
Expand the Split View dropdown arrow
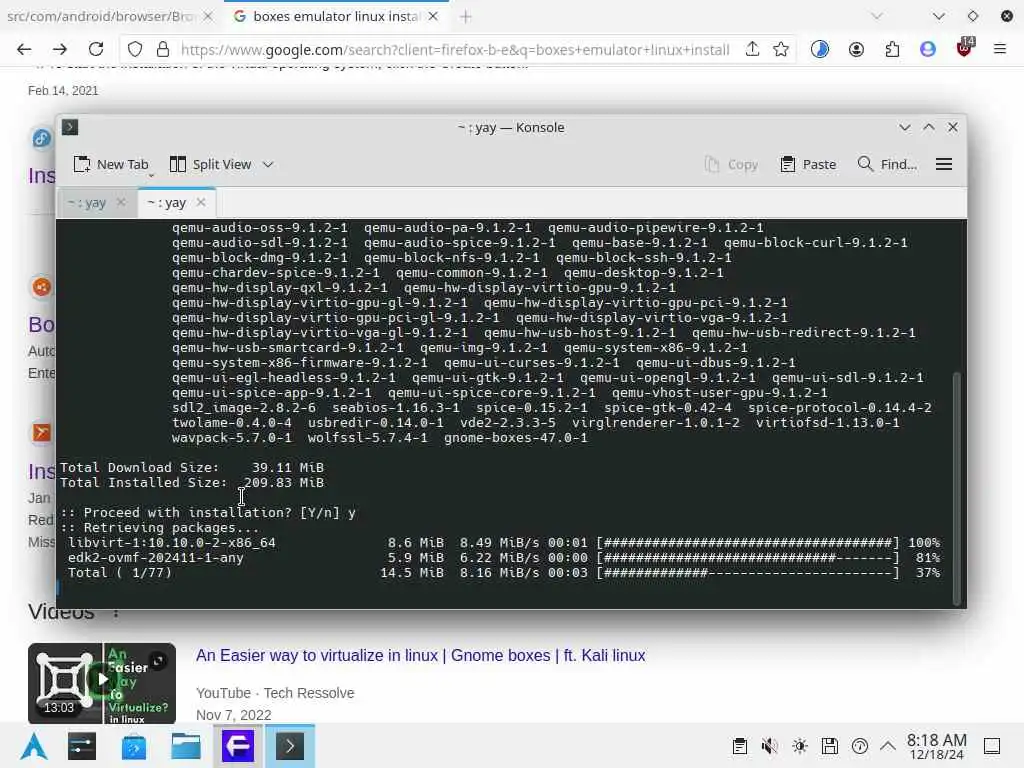(268, 165)
